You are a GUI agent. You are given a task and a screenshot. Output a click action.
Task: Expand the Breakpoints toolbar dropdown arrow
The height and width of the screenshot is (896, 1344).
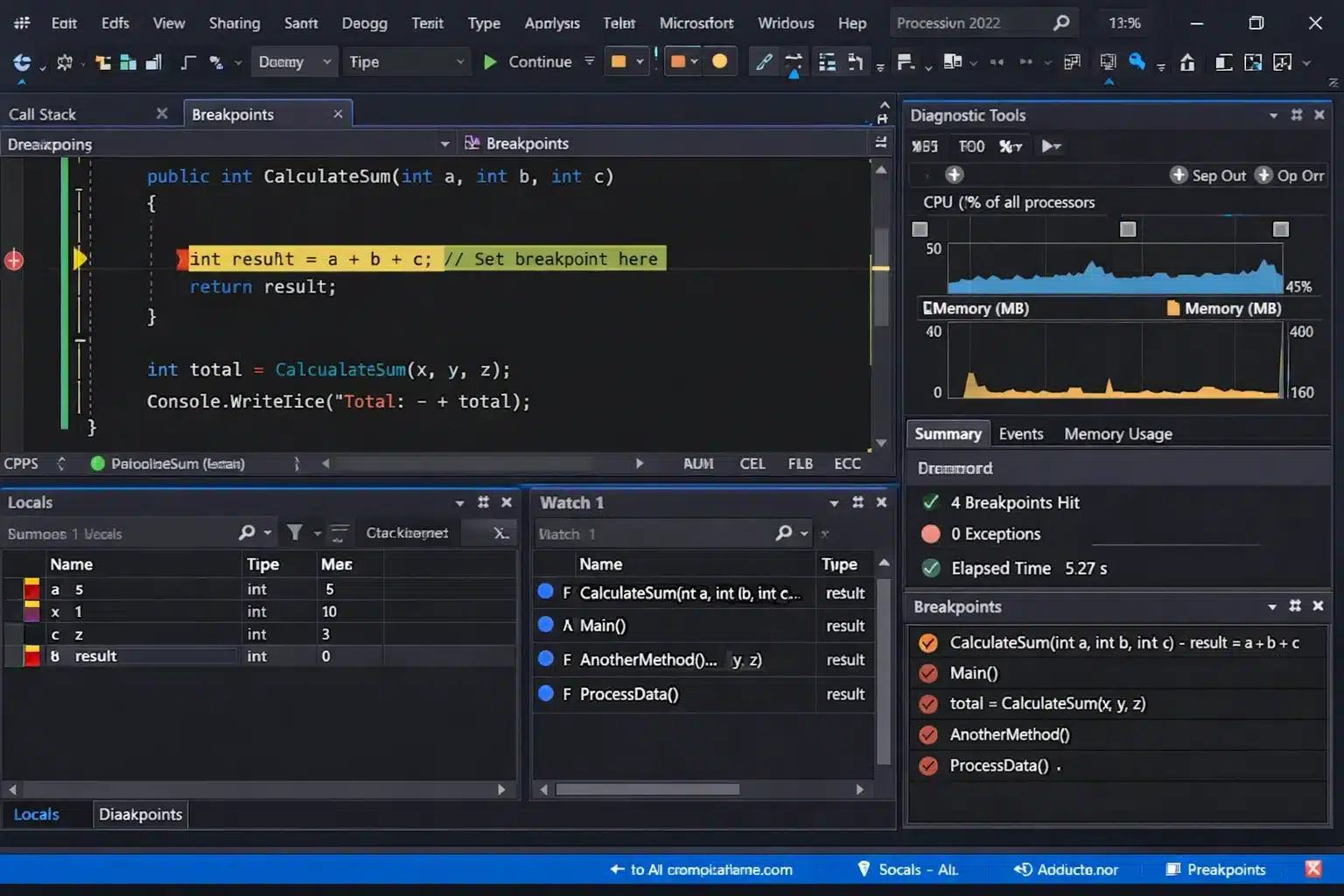pyautogui.click(x=445, y=143)
